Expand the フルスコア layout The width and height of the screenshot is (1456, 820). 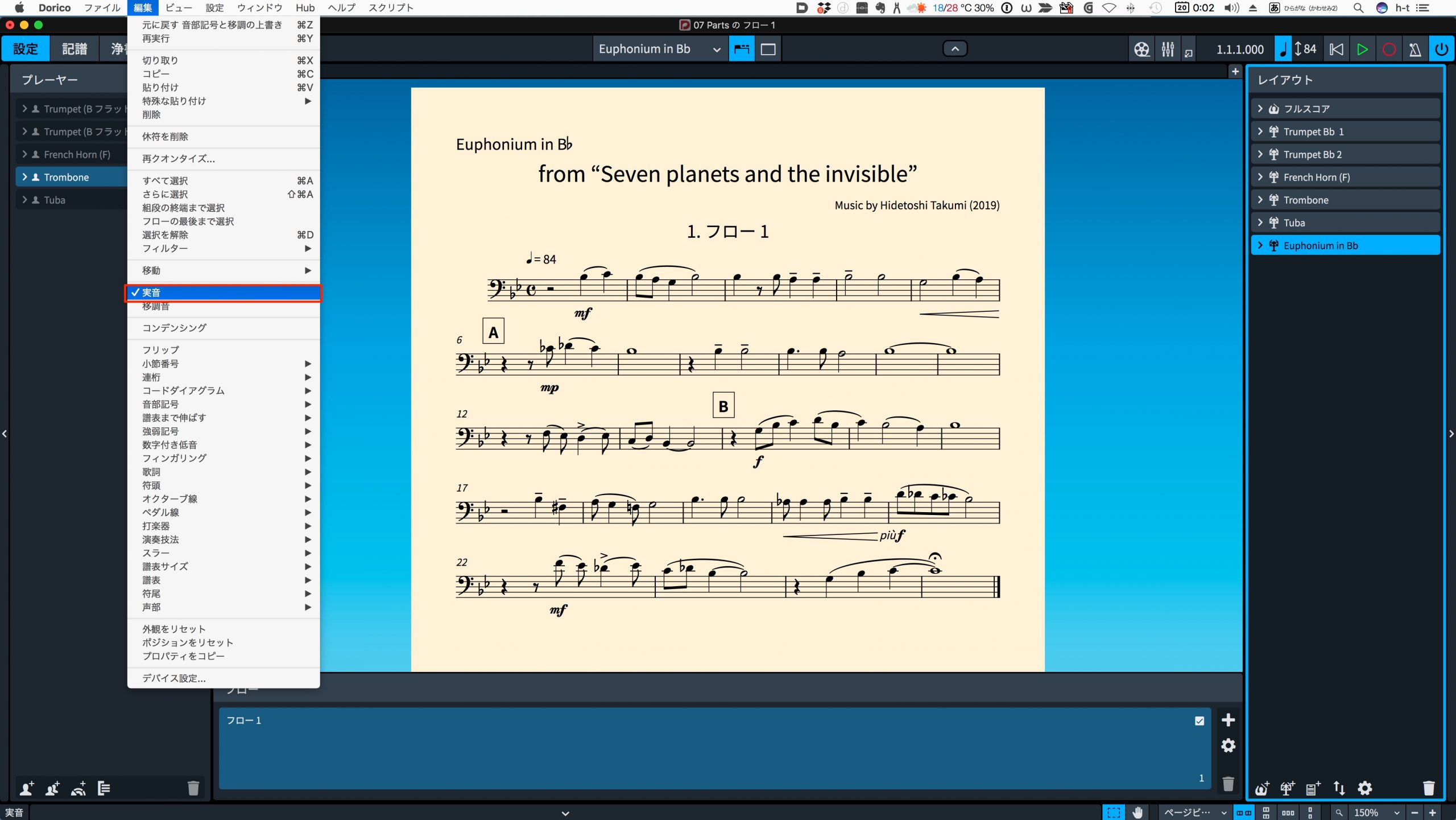pos(1260,109)
